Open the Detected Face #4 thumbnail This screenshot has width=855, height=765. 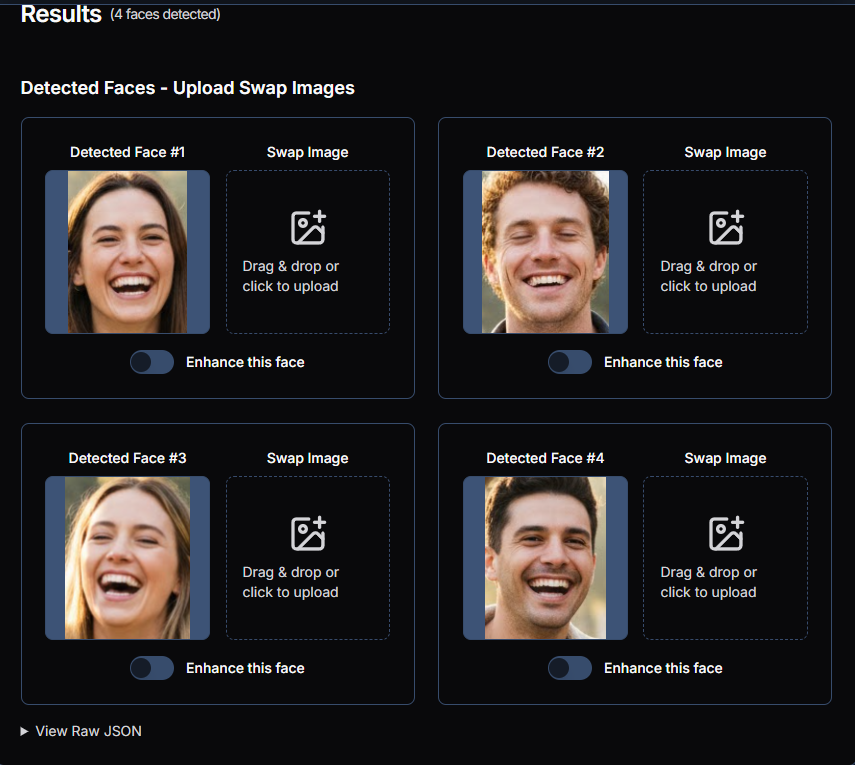coord(545,558)
